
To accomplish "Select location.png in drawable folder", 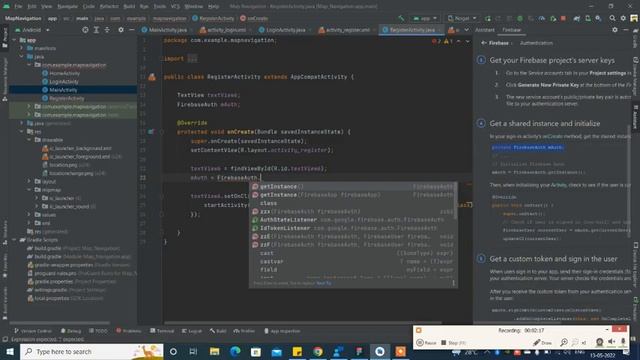I will click(x=63, y=165).
